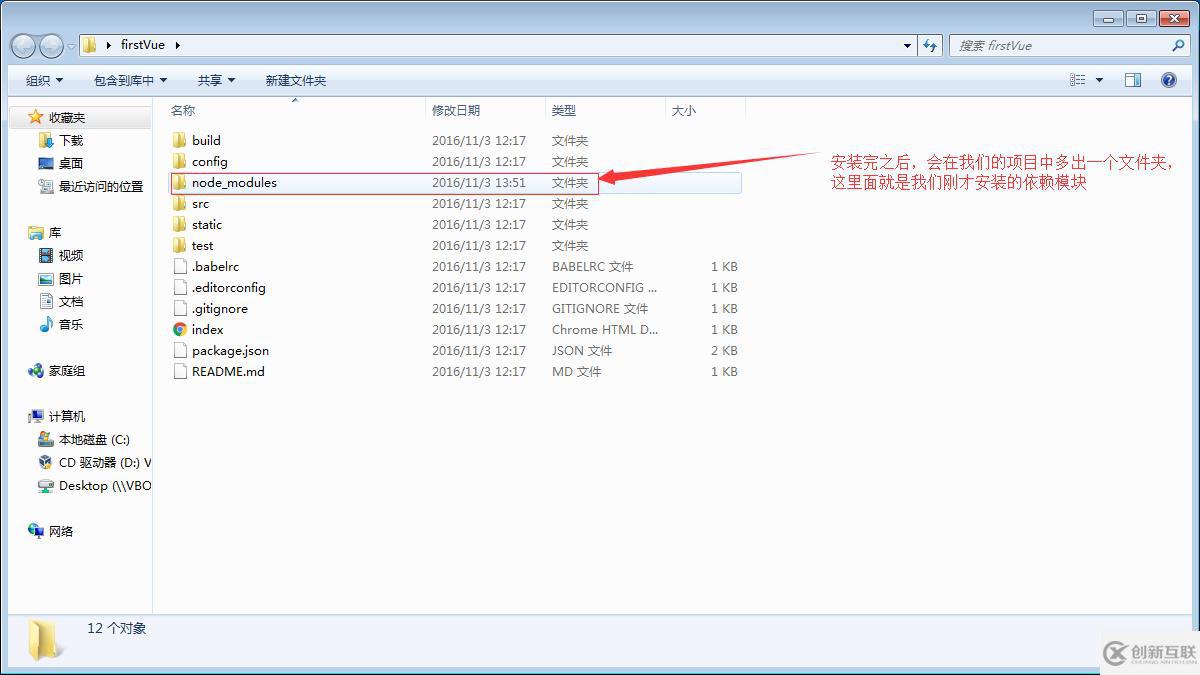The height and width of the screenshot is (675, 1200).
Task: Click the search magnifier in search box
Action: (x=1178, y=45)
